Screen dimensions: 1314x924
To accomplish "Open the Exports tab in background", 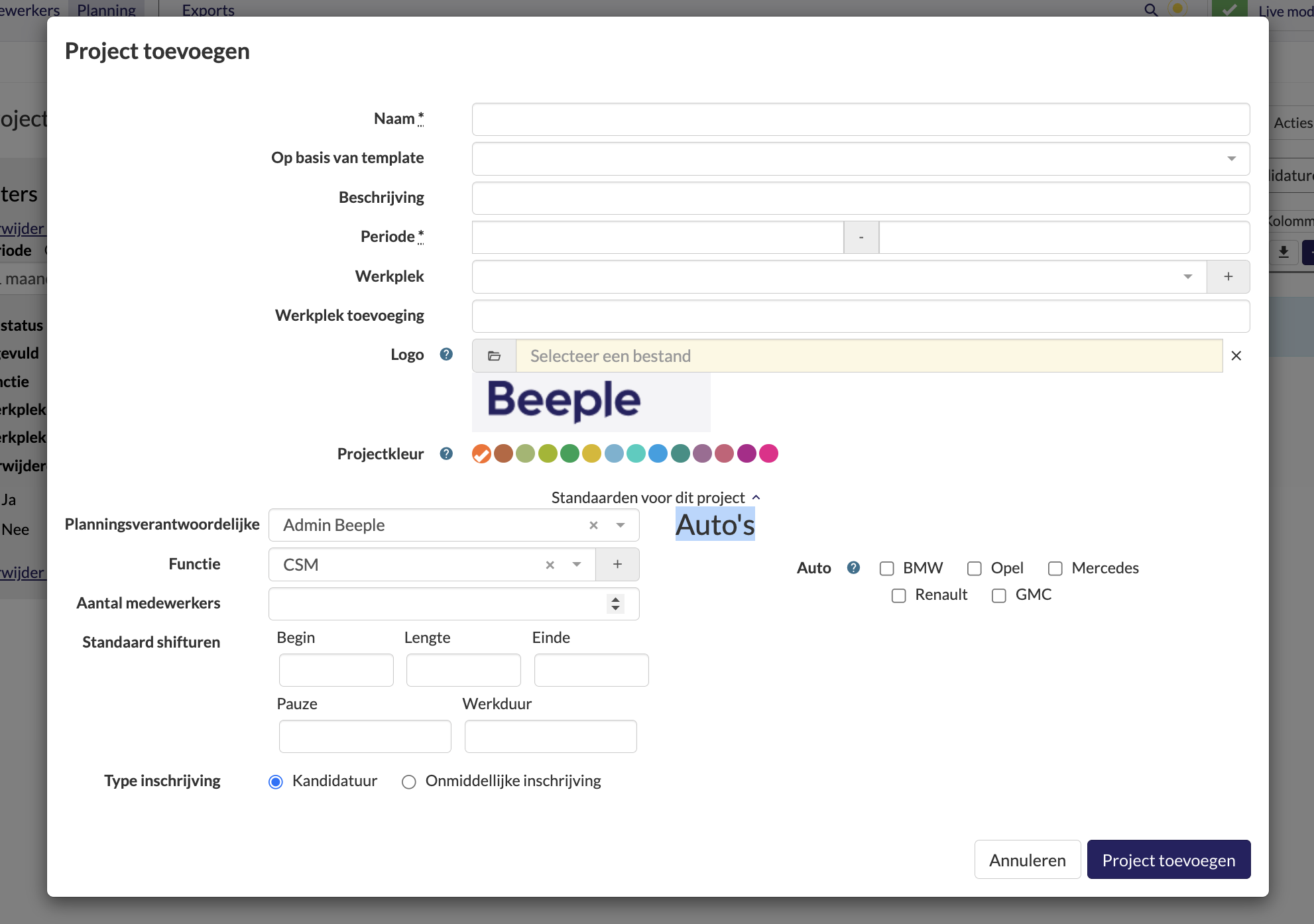I will click(x=208, y=10).
